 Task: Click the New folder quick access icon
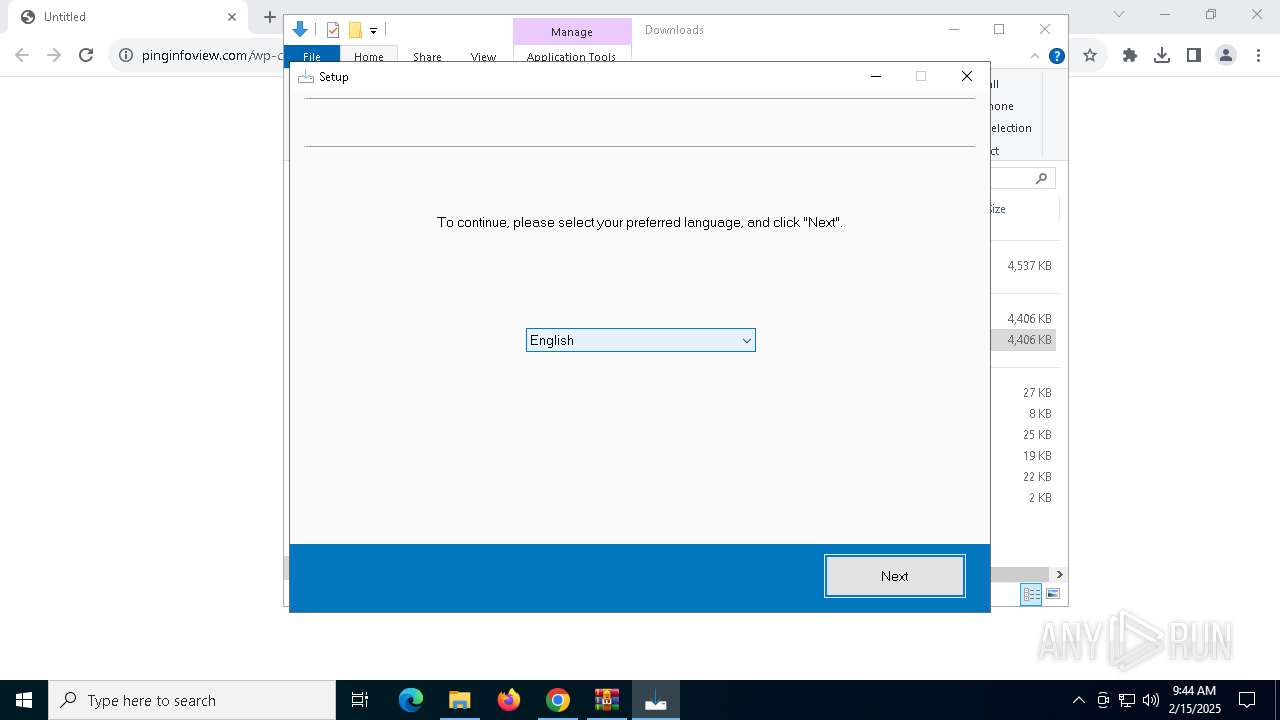pyautogui.click(x=355, y=30)
